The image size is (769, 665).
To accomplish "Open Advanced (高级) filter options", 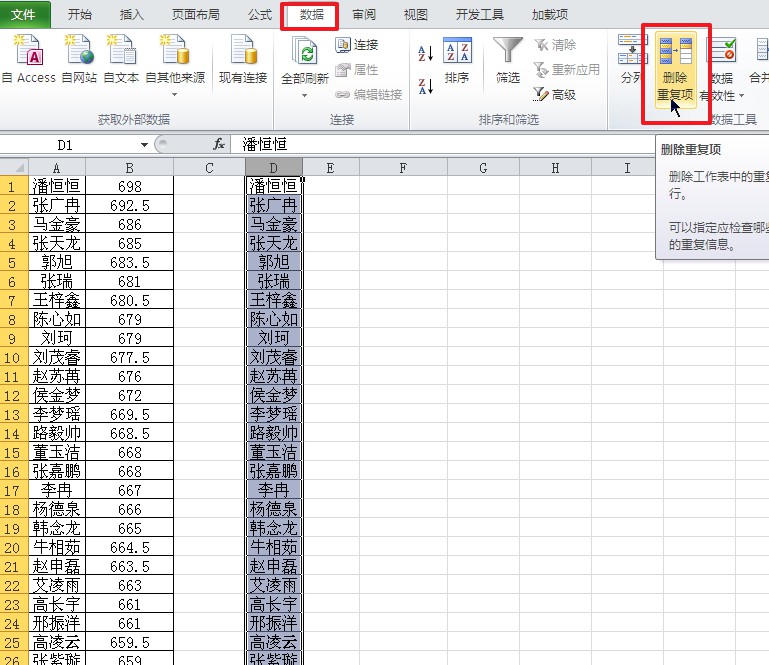I will coord(555,94).
